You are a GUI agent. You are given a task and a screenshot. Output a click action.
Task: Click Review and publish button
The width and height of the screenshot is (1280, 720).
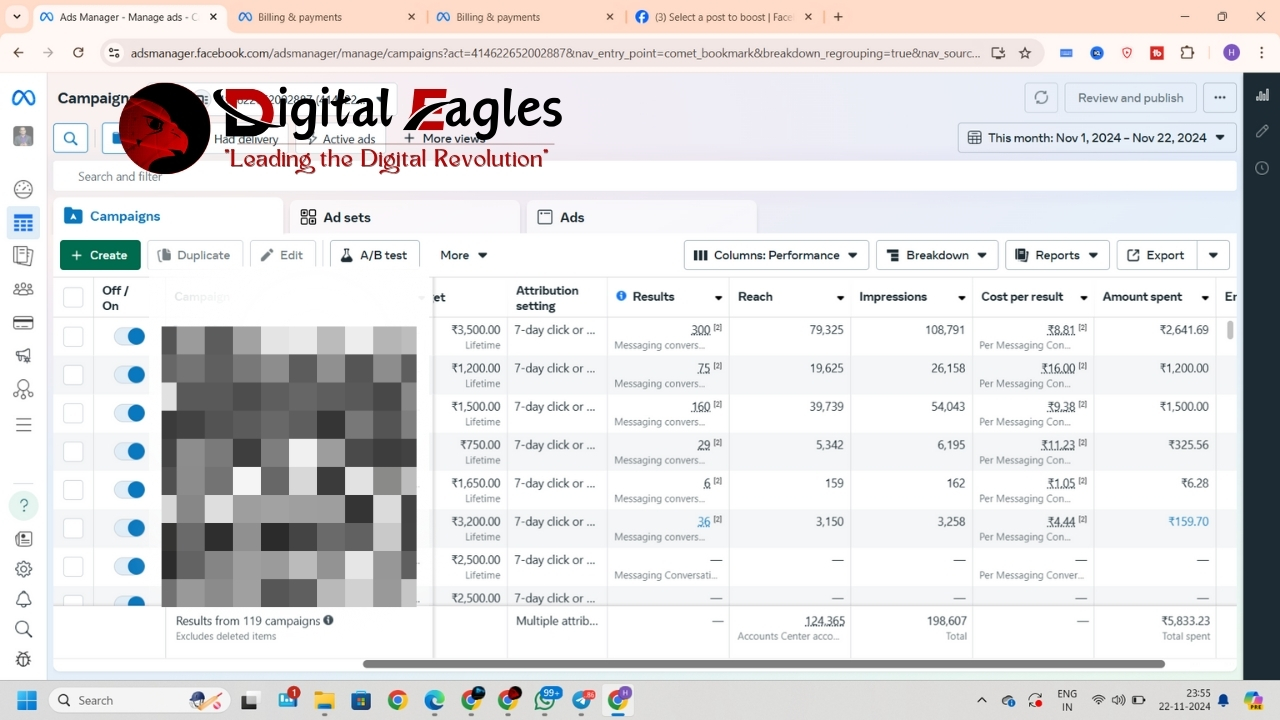click(x=1130, y=98)
